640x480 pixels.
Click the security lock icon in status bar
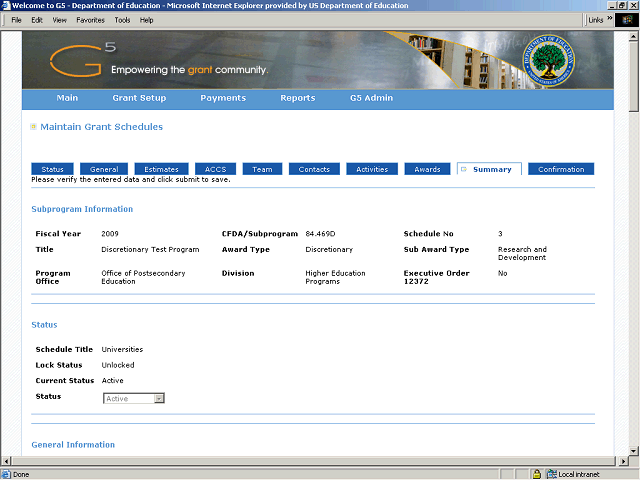pyautogui.click(x=537, y=474)
